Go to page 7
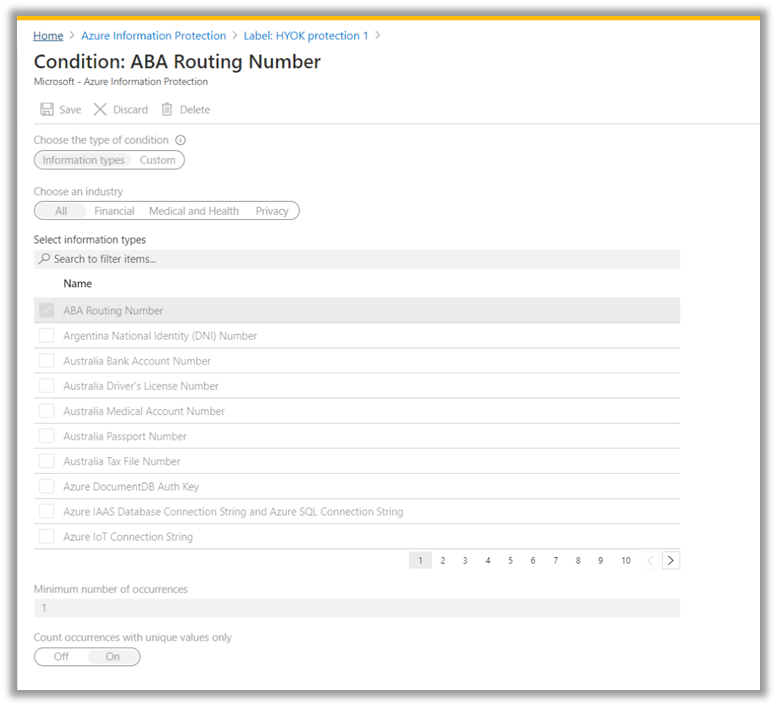Viewport: 777px width, 706px height. pos(555,560)
